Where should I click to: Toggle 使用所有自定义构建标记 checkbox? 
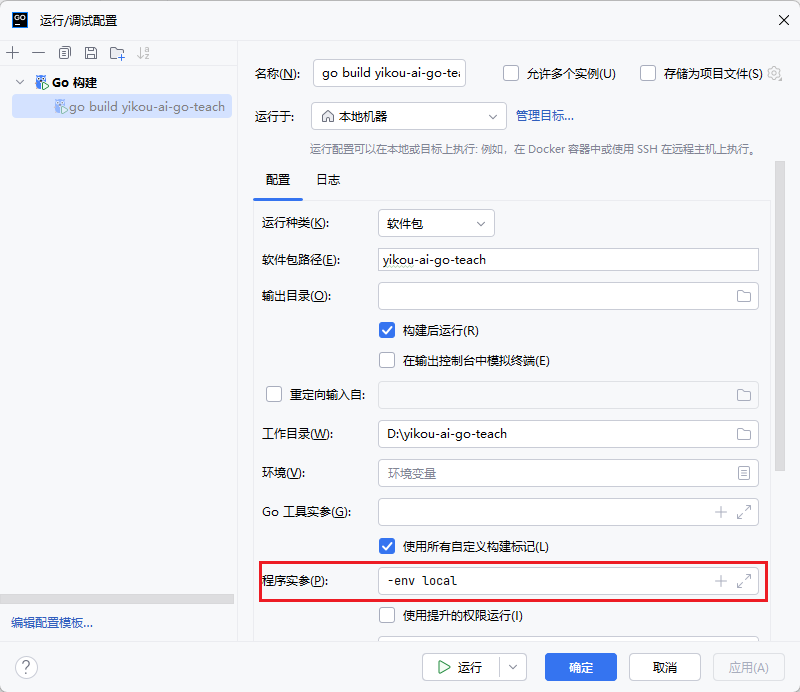387,546
